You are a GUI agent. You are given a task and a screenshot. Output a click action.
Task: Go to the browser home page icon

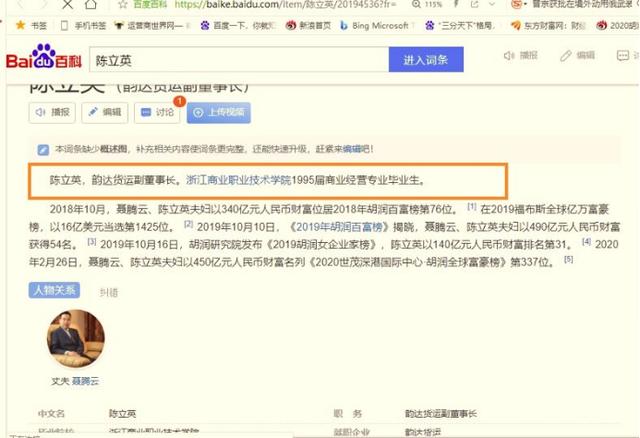91,4
